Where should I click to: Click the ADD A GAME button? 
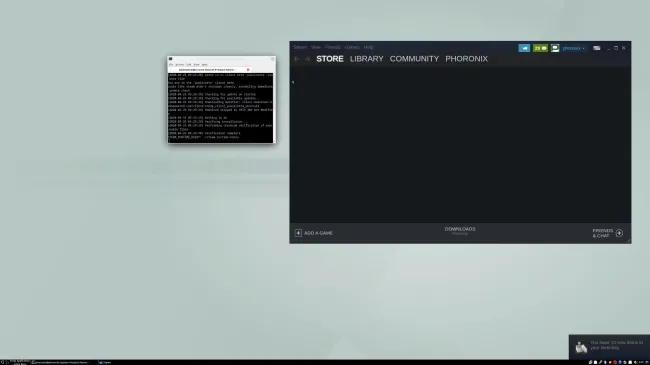(314, 233)
